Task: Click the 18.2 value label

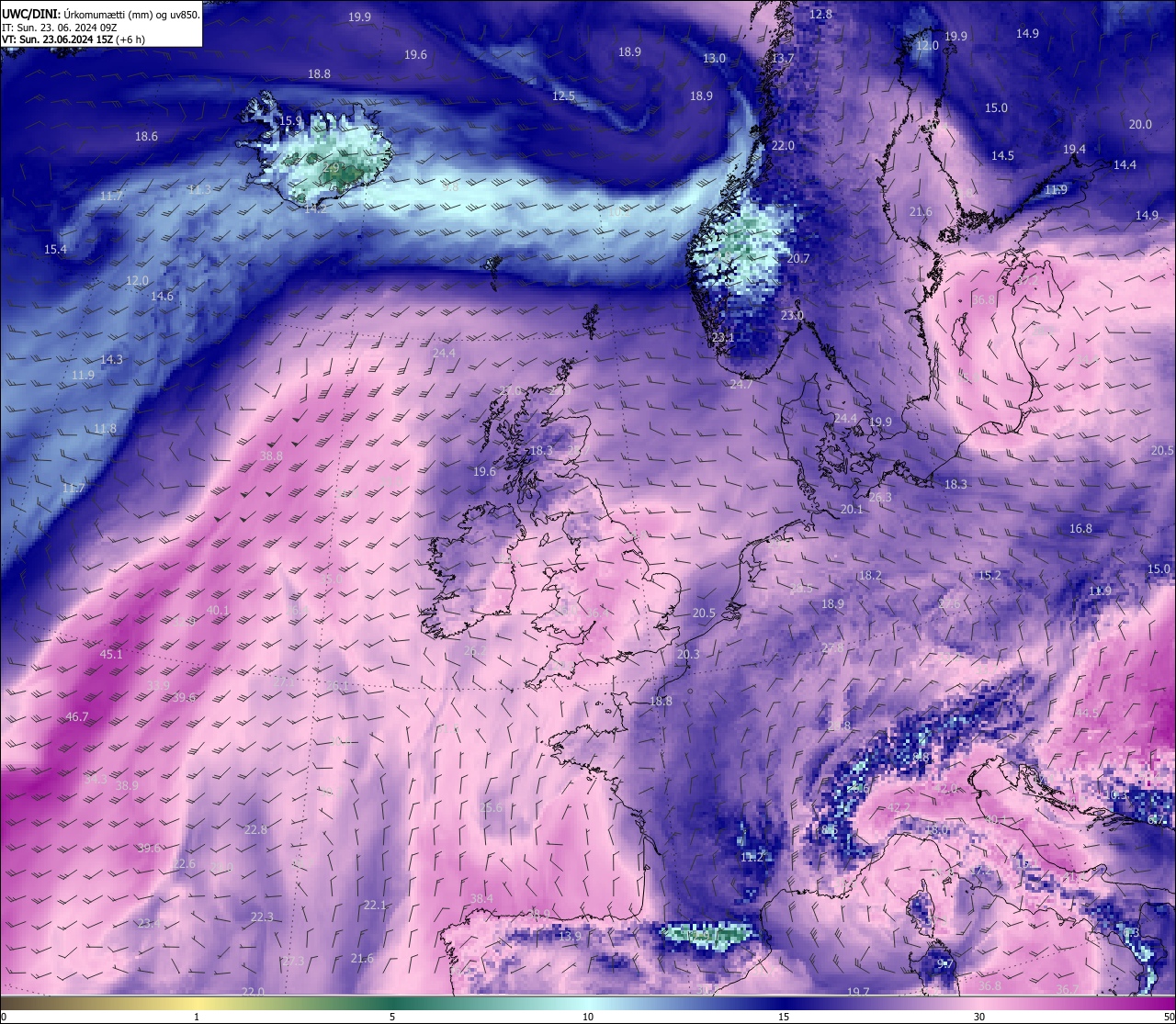Action: tap(869, 576)
